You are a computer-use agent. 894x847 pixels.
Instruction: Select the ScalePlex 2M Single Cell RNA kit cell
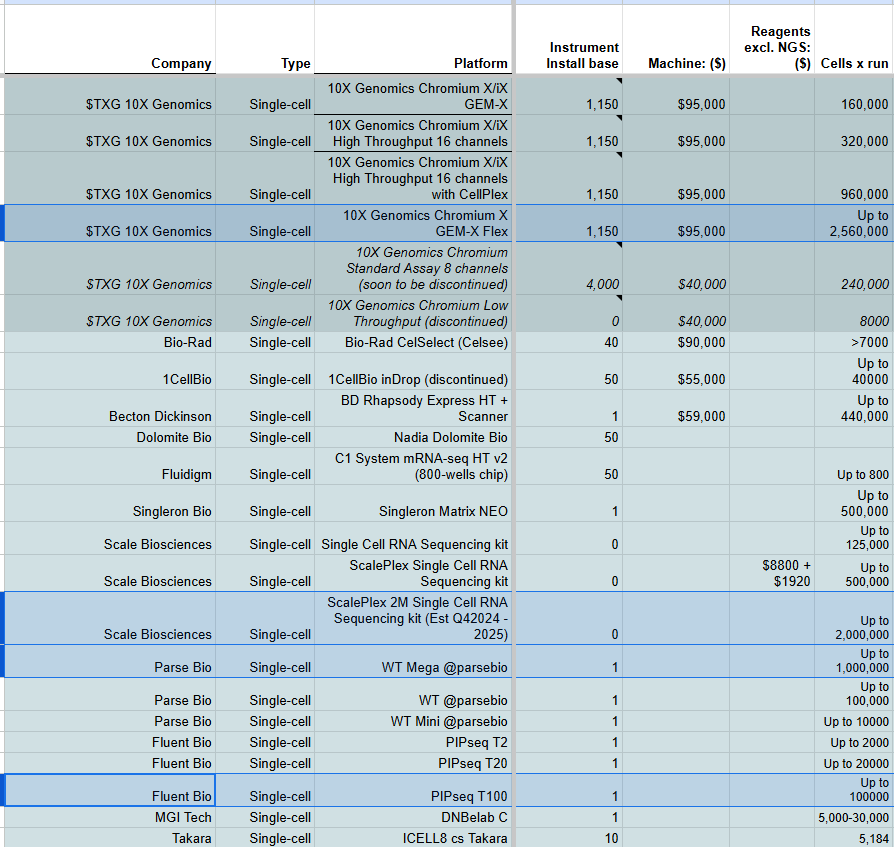pyautogui.click(x=413, y=618)
